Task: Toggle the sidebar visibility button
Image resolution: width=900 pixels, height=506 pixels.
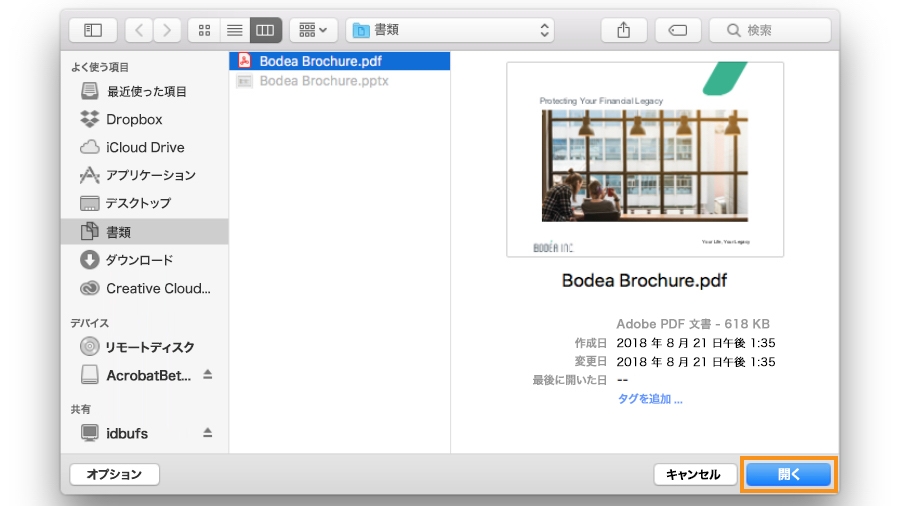Action: point(93,30)
